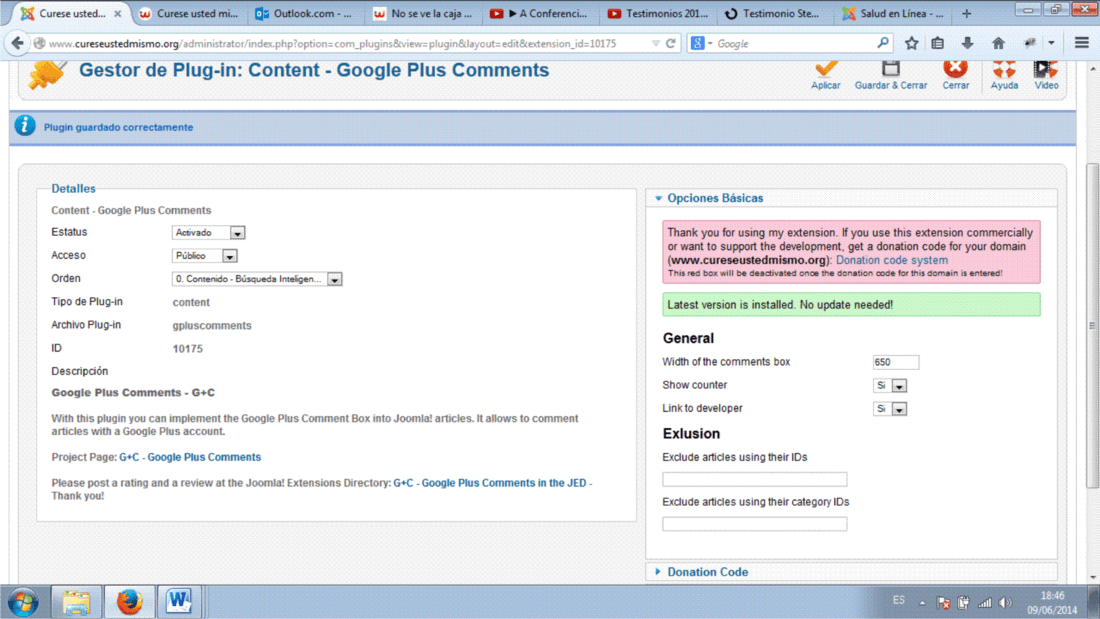Open the Estatus dropdown showing Activado
This screenshot has height=619, width=1100.
pyautogui.click(x=208, y=232)
